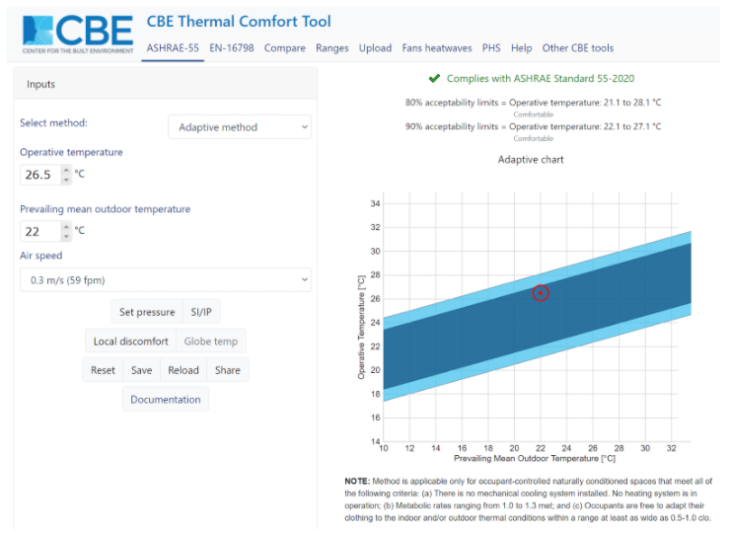
Task: Open the Documentation link button
Action: [165, 399]
